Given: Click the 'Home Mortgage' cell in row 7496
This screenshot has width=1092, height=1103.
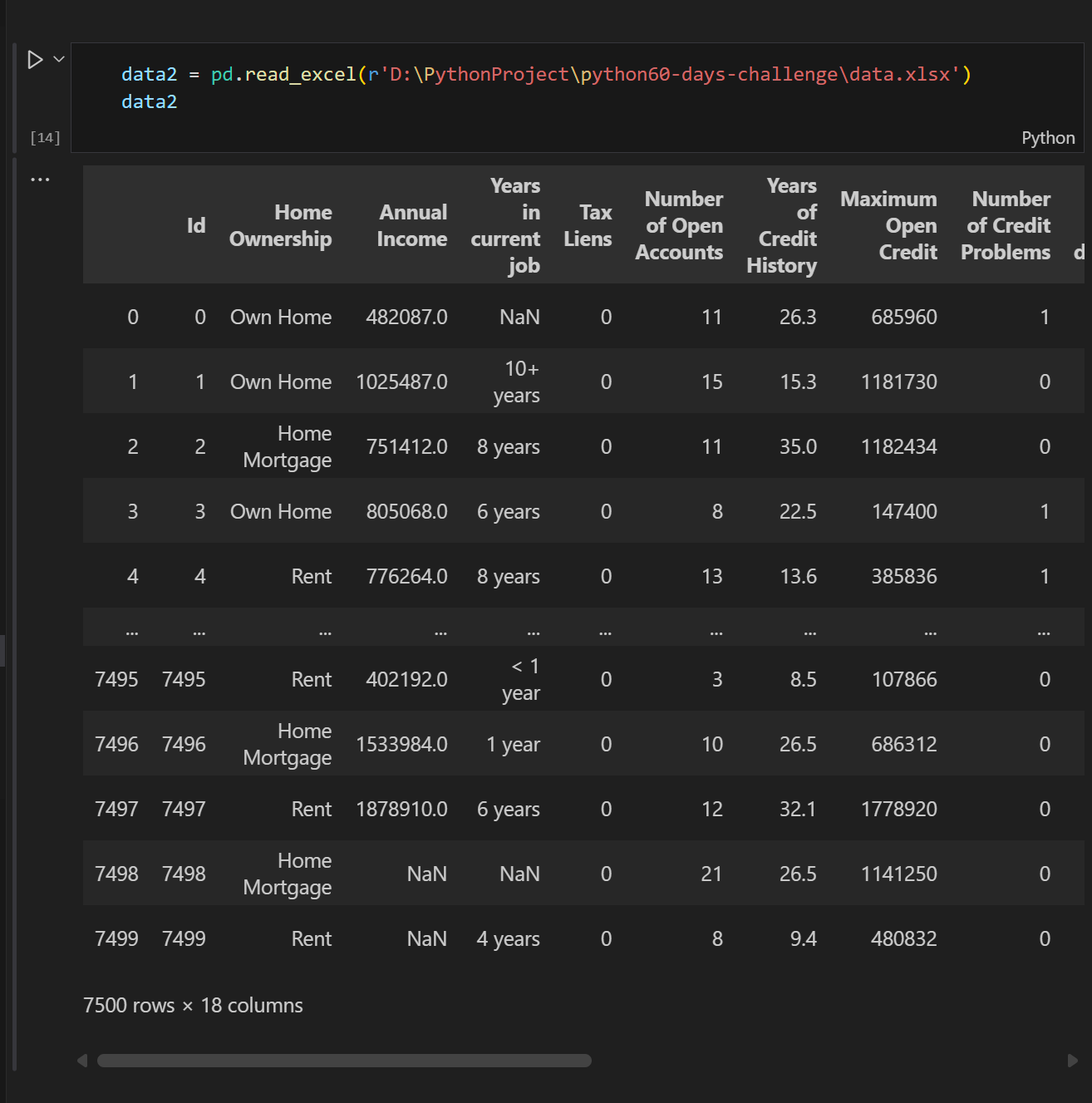Looking at the screenshot, I should pyautogui.click(x=288, y=745).
